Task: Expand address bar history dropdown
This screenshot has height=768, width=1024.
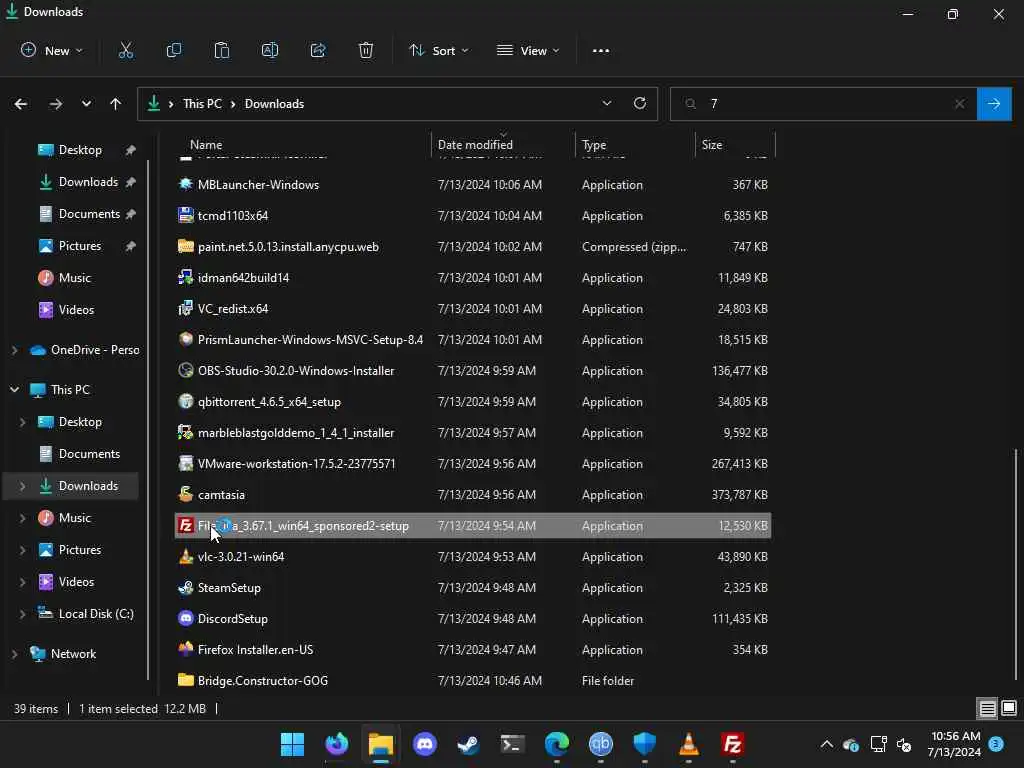Action: coord(607,103)
